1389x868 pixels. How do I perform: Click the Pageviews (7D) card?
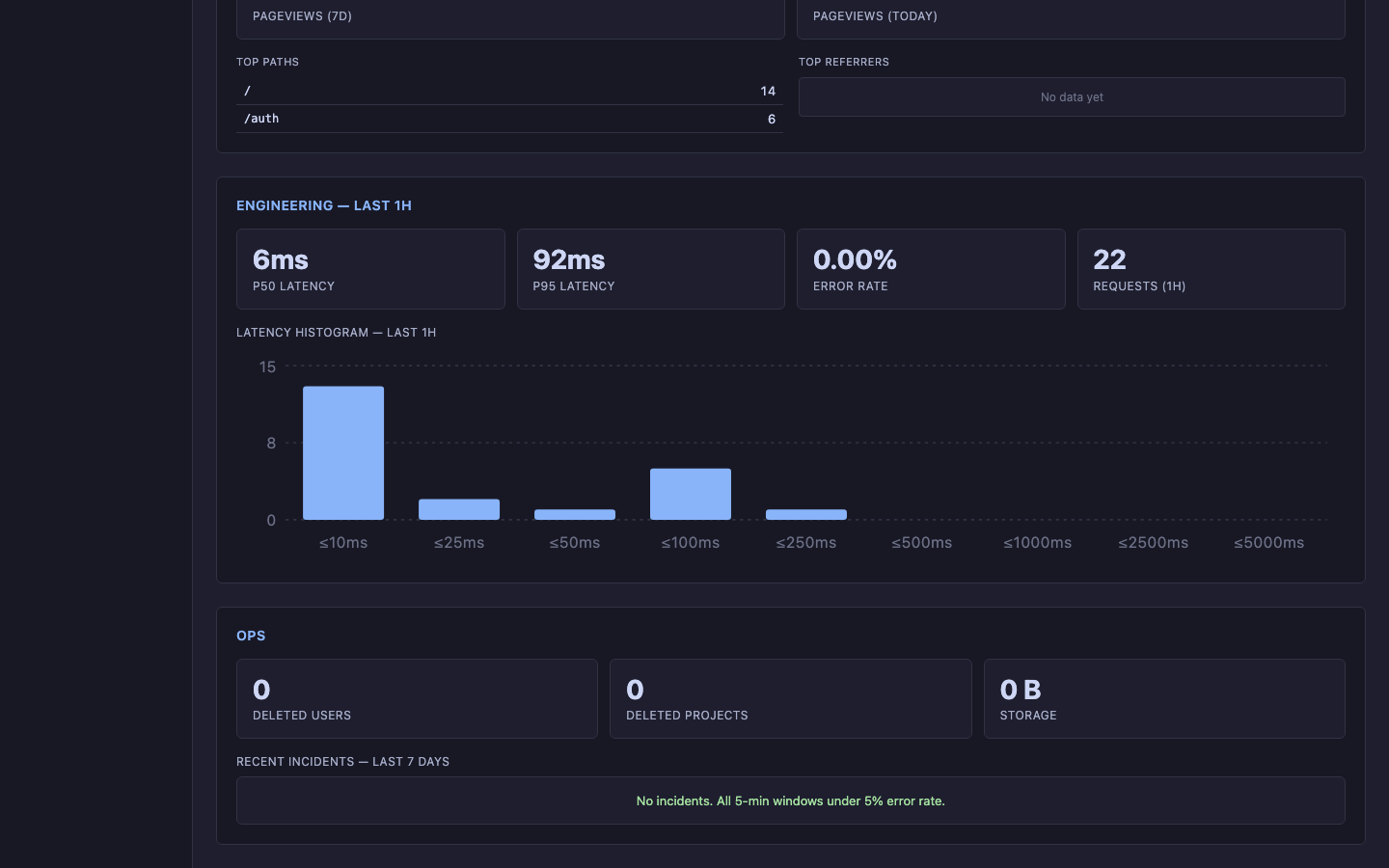tap(509, 17)
